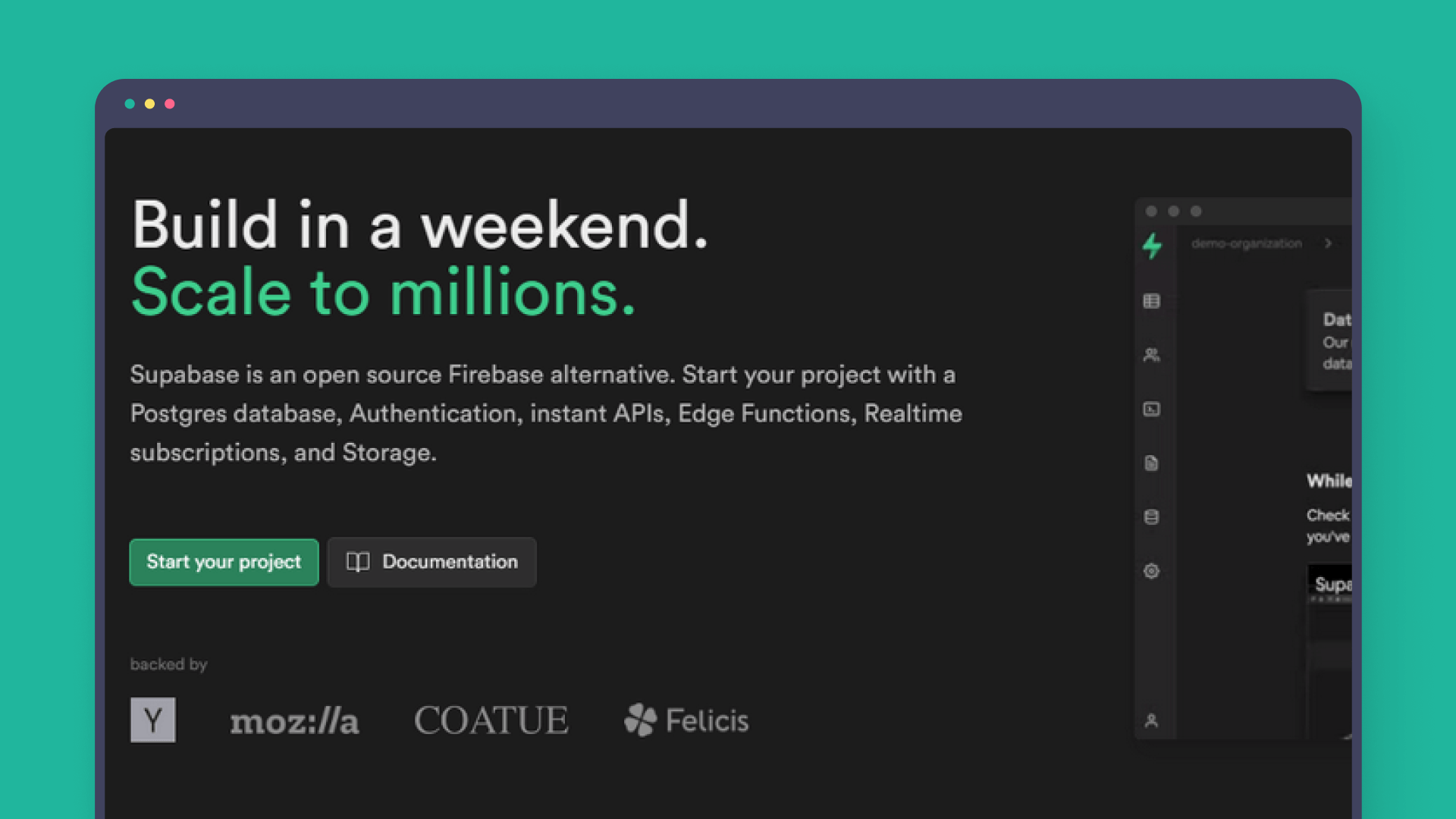This screenshot has height=819, width=1456.
Task: Click the Y Combinator logo
Action: point(153,720)
